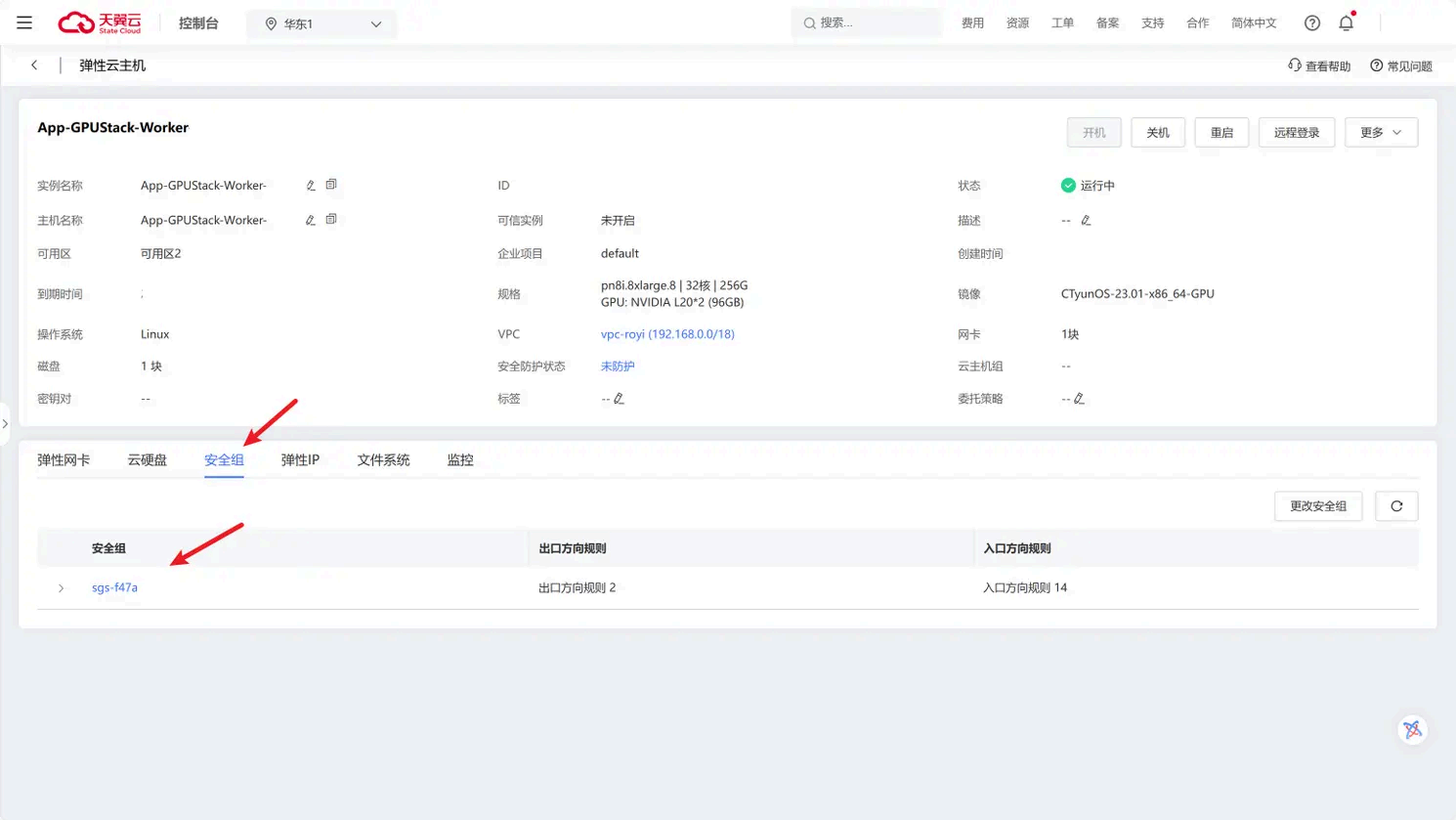Open the hamburger navigation menu
Viewport: 1456px width, 820px height.
click(x=24, y=22)
